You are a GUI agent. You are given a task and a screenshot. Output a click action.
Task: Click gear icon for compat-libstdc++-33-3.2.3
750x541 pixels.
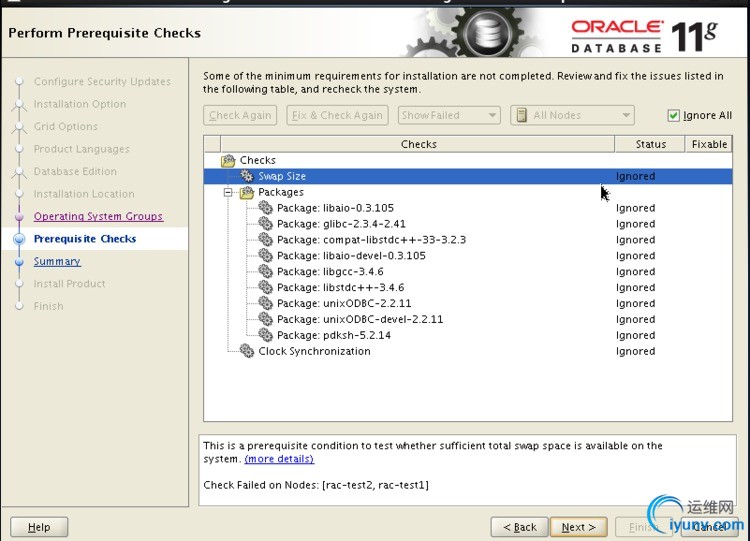coord(265,239)
